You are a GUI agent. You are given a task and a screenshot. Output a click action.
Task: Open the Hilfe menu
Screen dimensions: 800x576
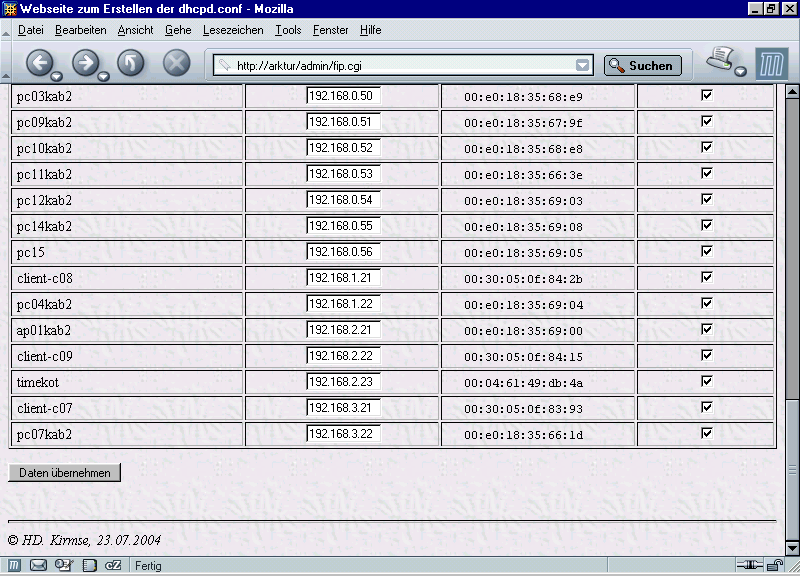click(x=370, y=30)
